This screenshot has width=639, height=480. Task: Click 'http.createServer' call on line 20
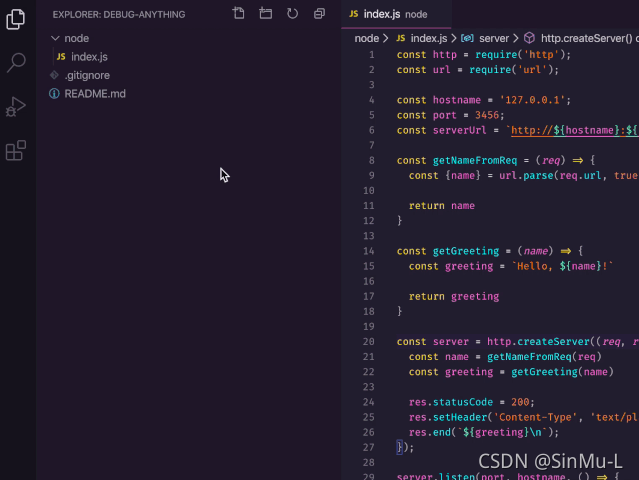coord(538,341)
